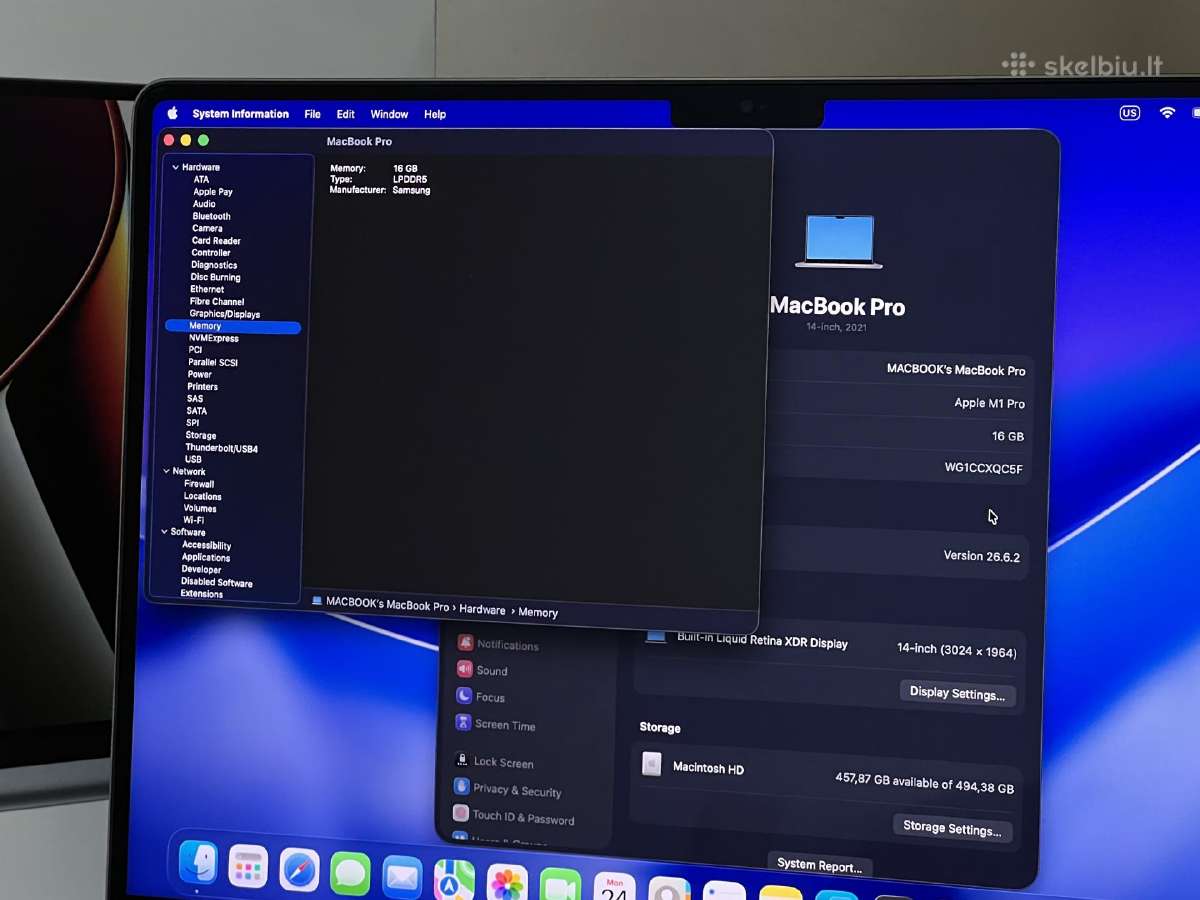Open Launchpad apps grid in Dock

click(248, 866)
